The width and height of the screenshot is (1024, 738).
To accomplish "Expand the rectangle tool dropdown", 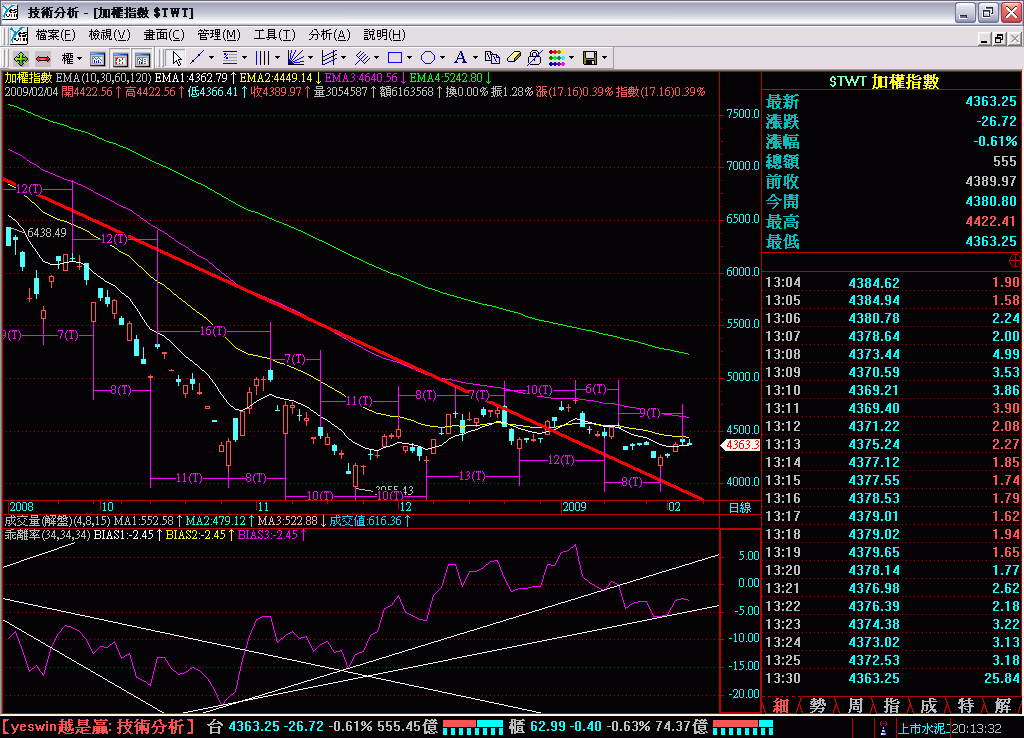I will click(x=409, y=59).
